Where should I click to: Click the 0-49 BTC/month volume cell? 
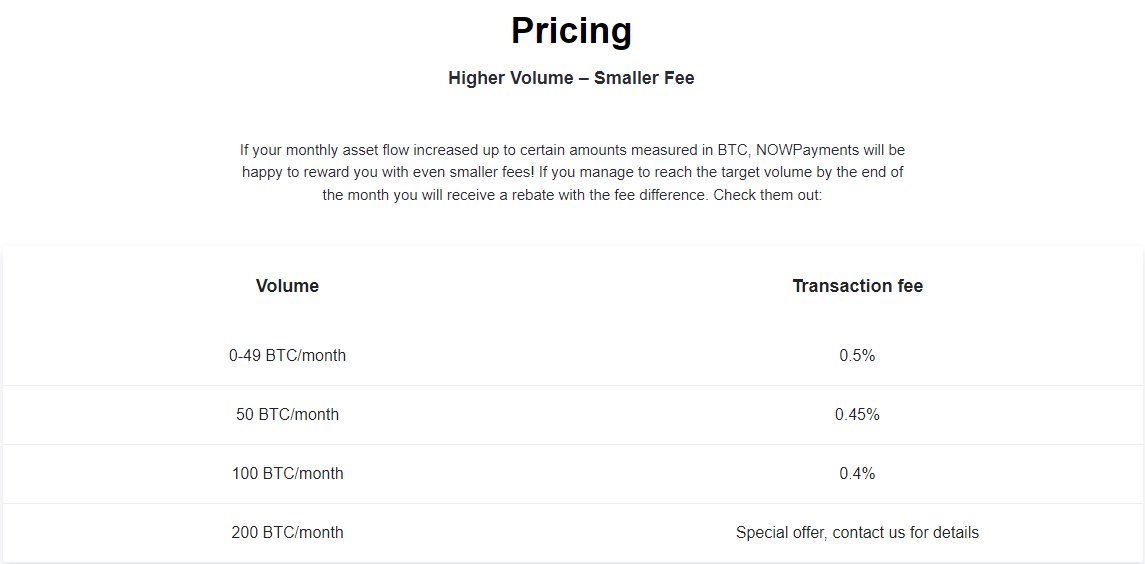pyautogui.click(x=287, y=355)
